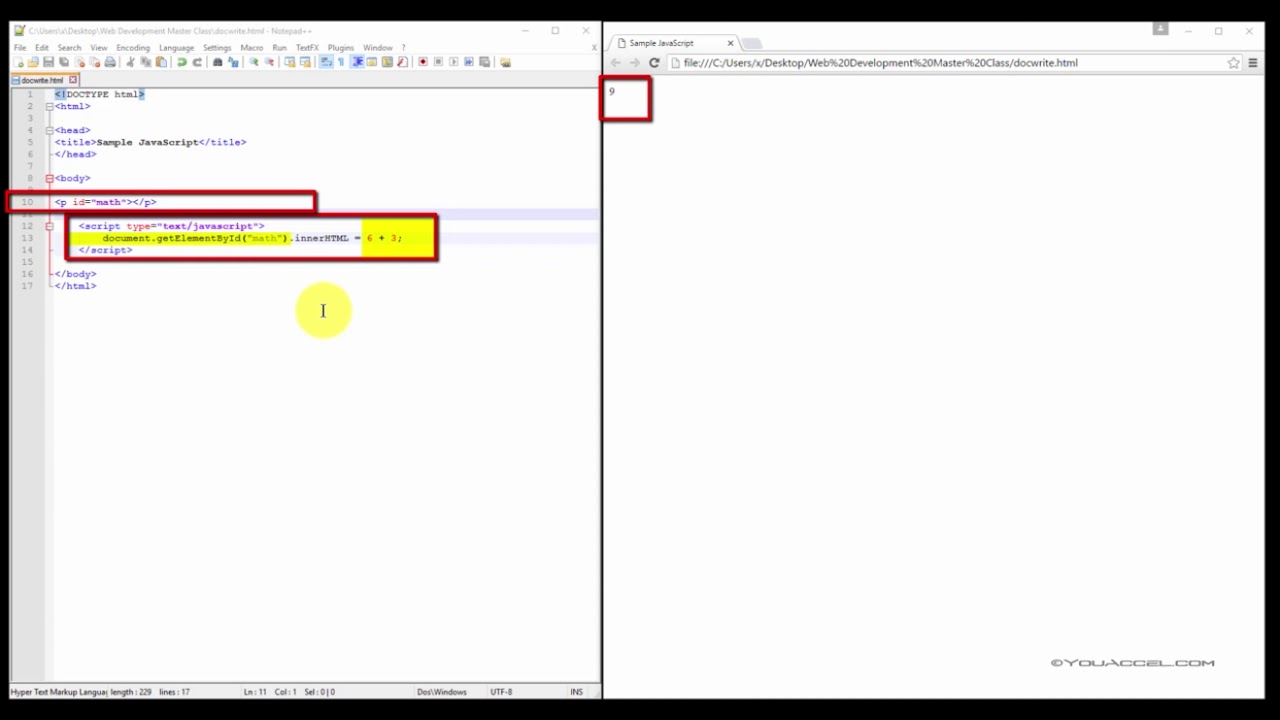
Task: Collapse the script block fold marker
Action: [49, 226]
